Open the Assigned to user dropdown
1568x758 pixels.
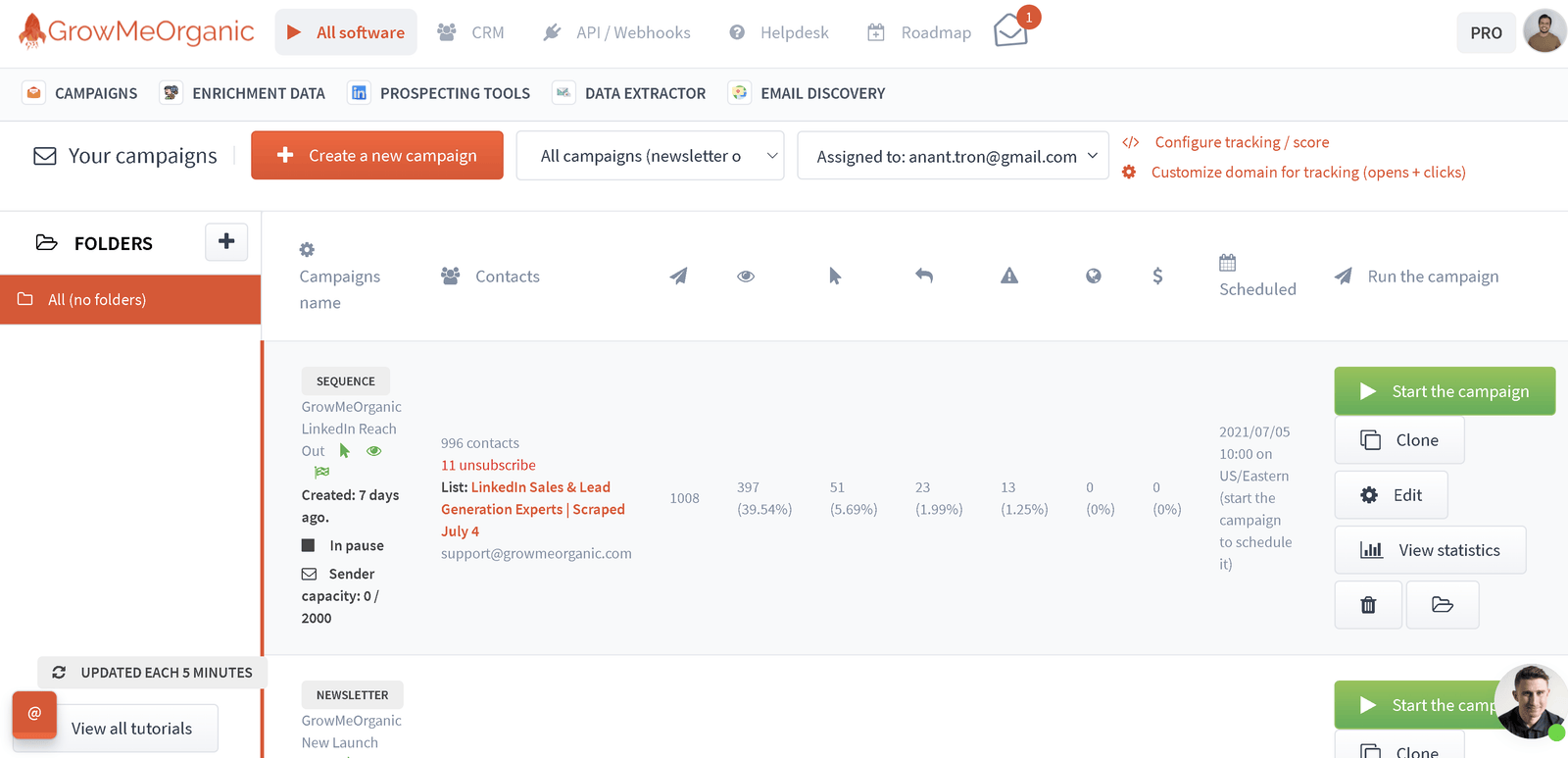[953, 157]
